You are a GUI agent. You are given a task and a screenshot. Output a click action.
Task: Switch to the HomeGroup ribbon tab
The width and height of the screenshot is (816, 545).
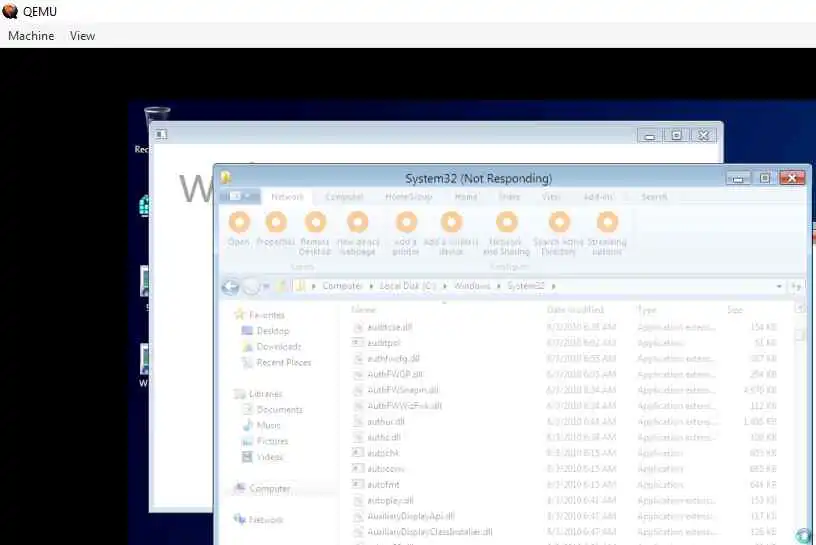pos(409,197)
